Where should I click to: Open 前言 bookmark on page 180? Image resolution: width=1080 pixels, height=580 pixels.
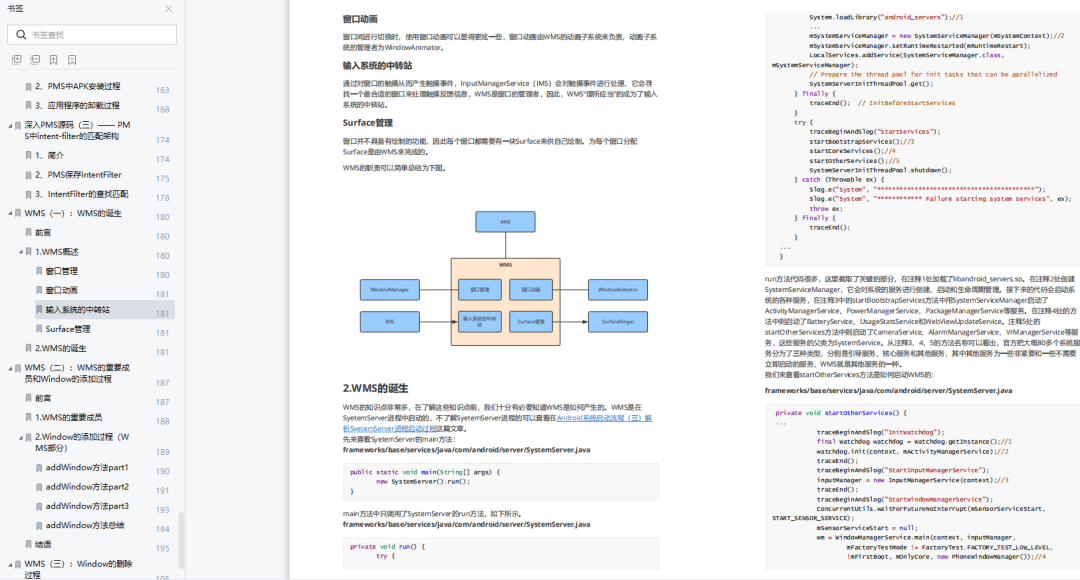coord(43,233)
